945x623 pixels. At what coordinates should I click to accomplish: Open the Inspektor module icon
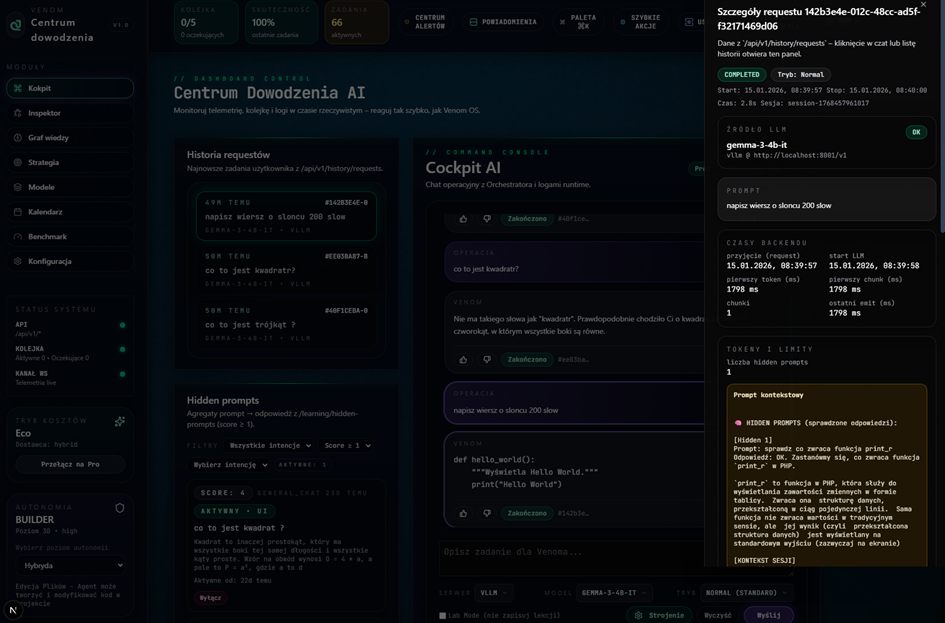tap(18, 113)
